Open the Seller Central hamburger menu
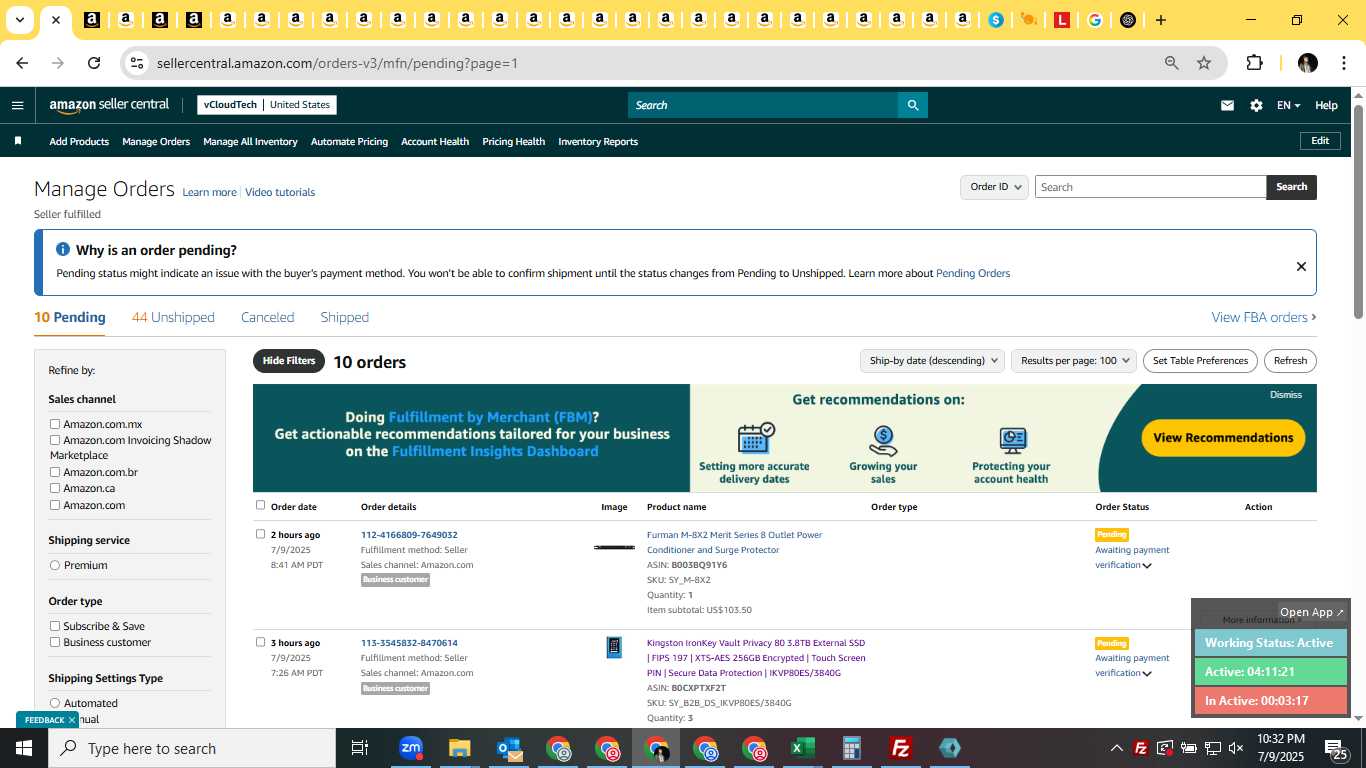 17,105
